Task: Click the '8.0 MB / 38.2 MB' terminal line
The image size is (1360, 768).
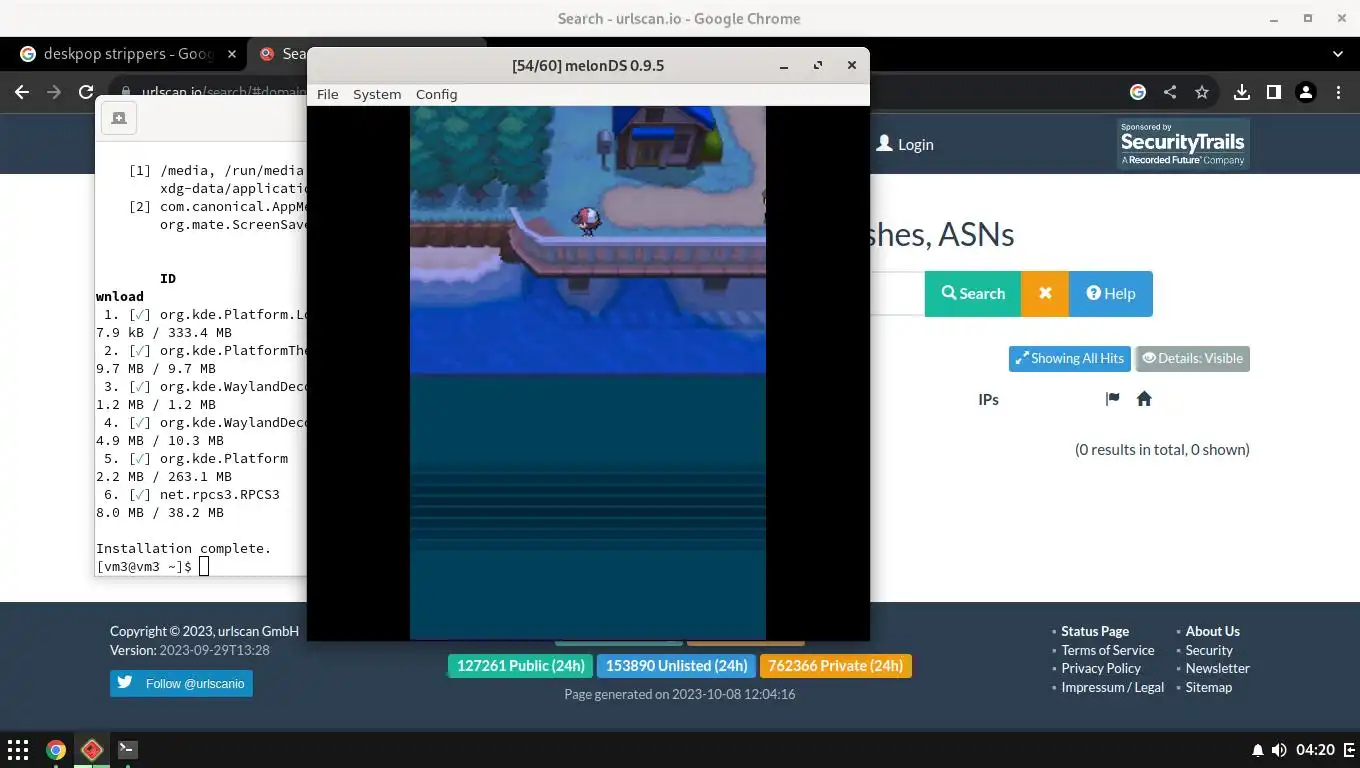Action: tap(160, 512)
